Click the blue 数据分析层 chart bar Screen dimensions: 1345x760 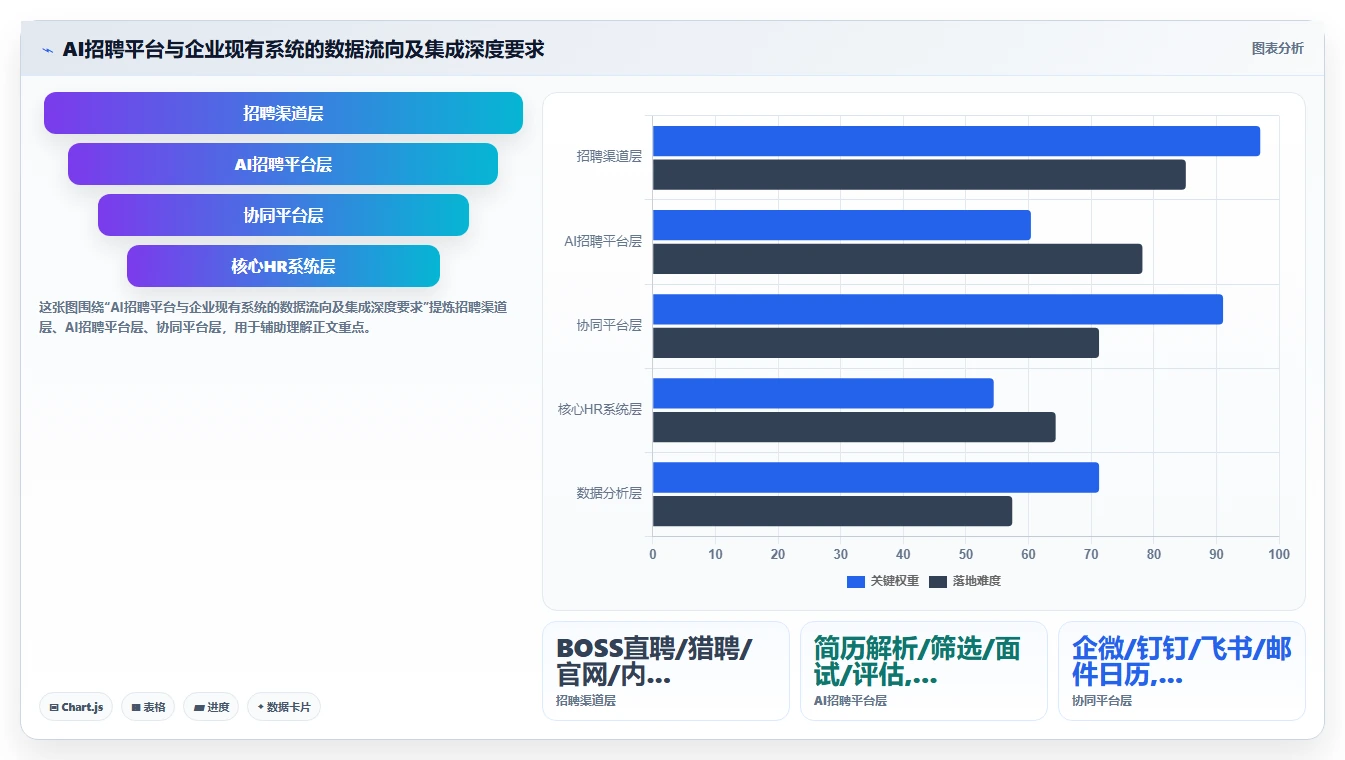tap(876, 477)
